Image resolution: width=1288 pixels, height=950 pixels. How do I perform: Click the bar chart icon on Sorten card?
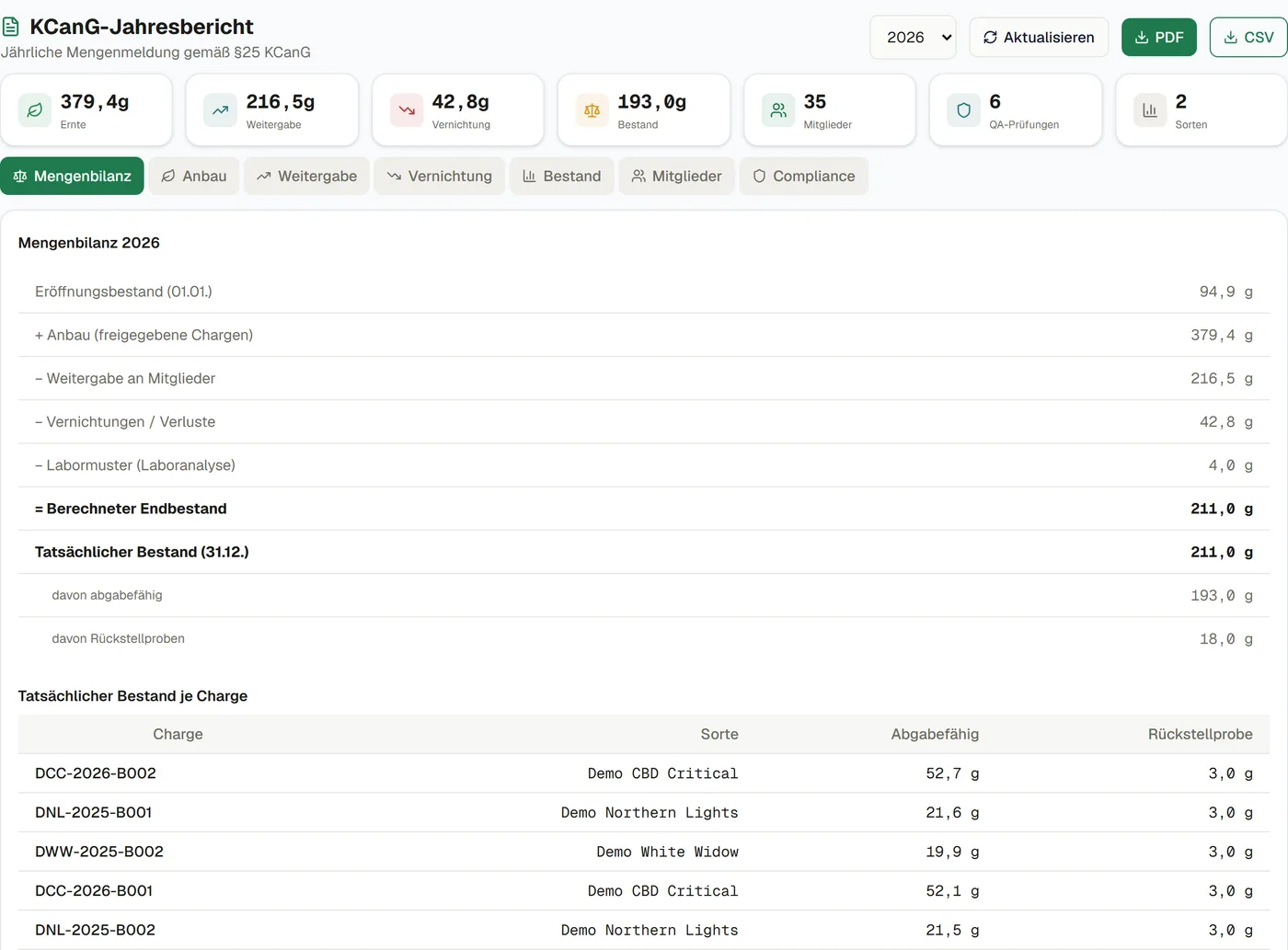point(1150,110)
